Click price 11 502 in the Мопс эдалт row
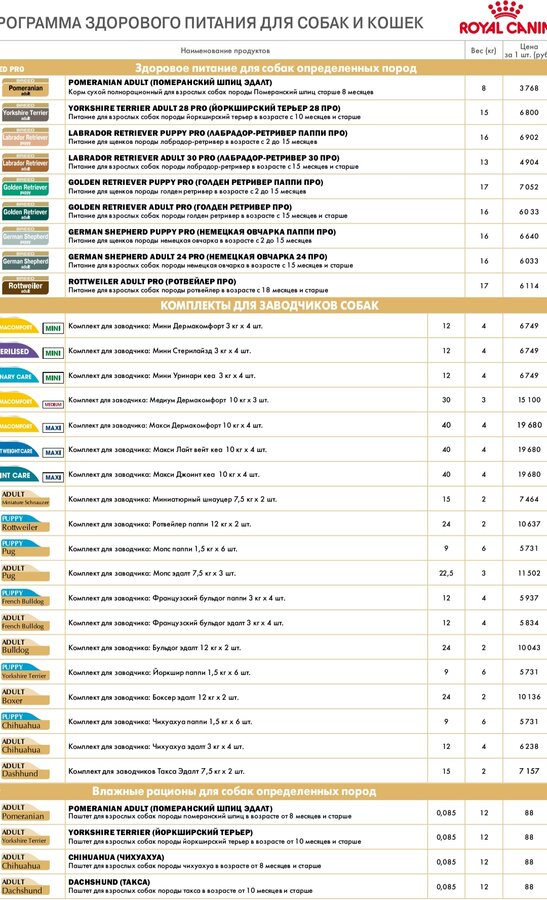Screen dimensions: 547x900 point(529,573)
